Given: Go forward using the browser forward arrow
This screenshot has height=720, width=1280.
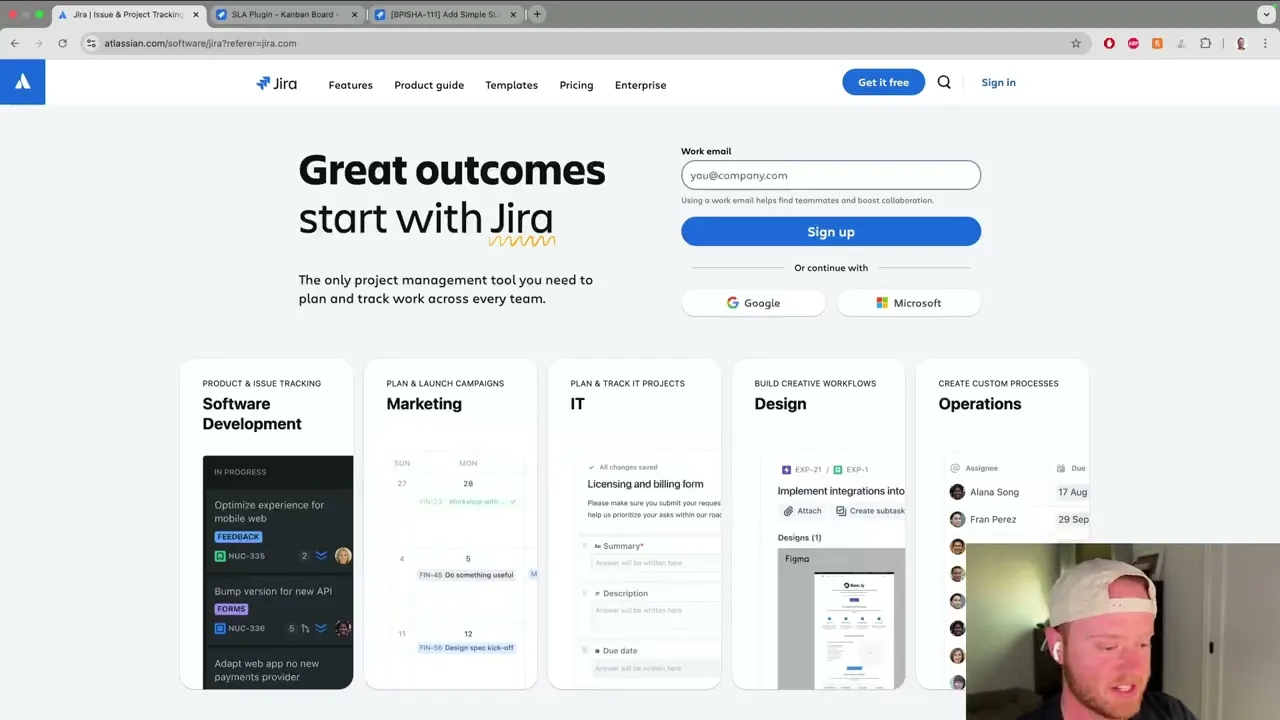Looking at the screenshot, I should click(x=39, y=43).
